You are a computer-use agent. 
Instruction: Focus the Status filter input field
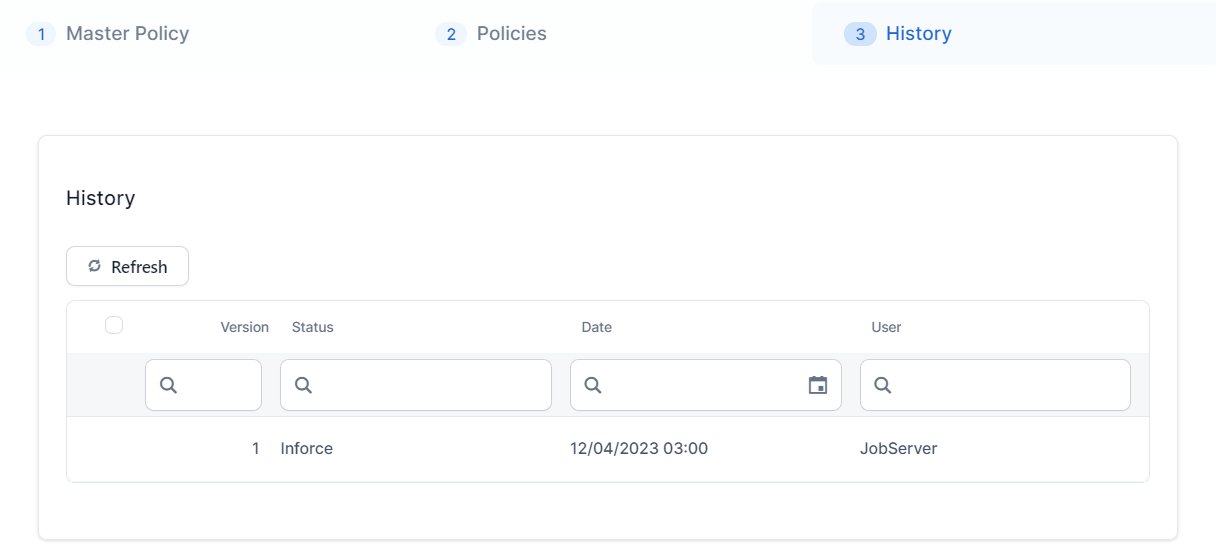[x=430, y=385]
